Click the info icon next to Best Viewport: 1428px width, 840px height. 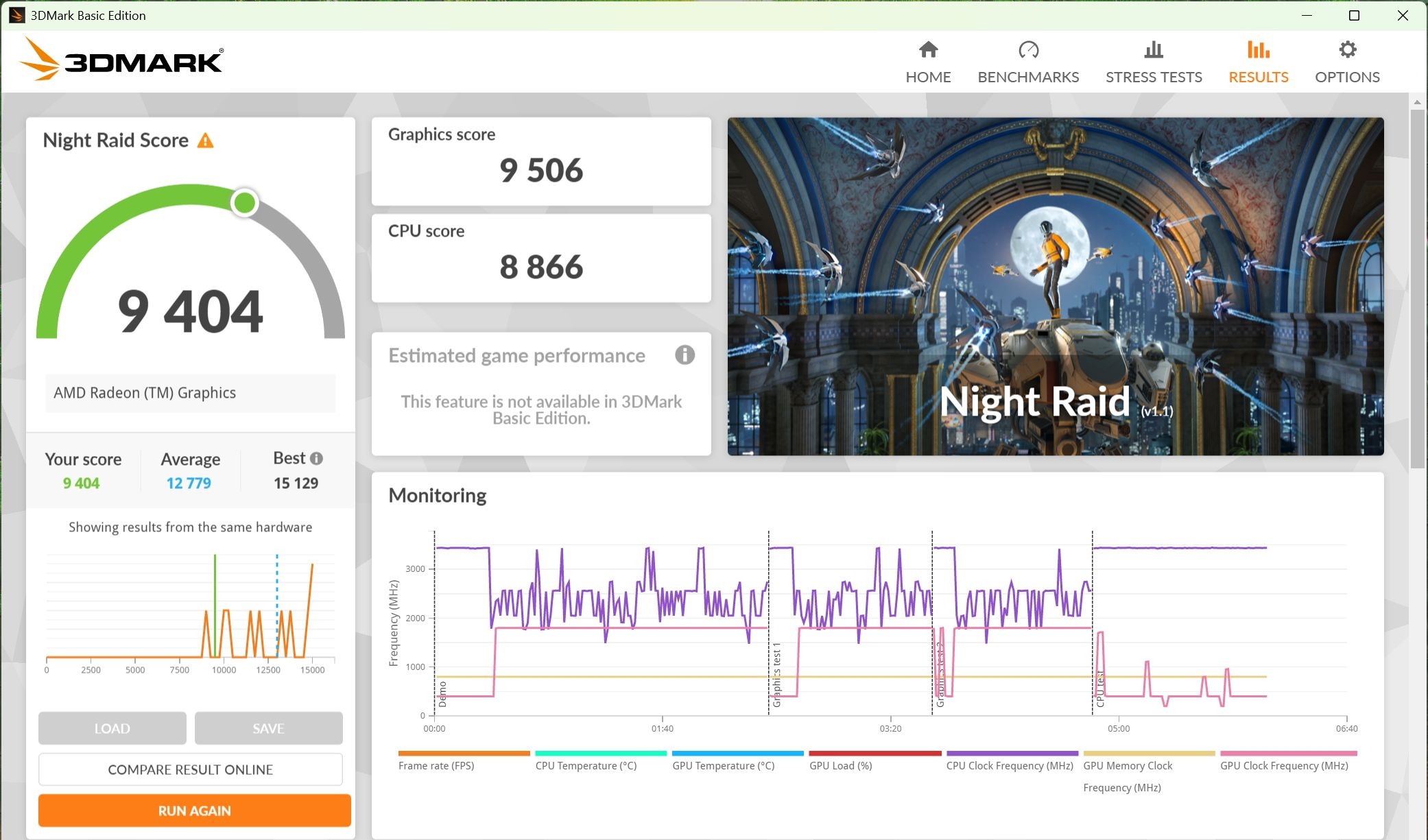(x=316, y=458)
